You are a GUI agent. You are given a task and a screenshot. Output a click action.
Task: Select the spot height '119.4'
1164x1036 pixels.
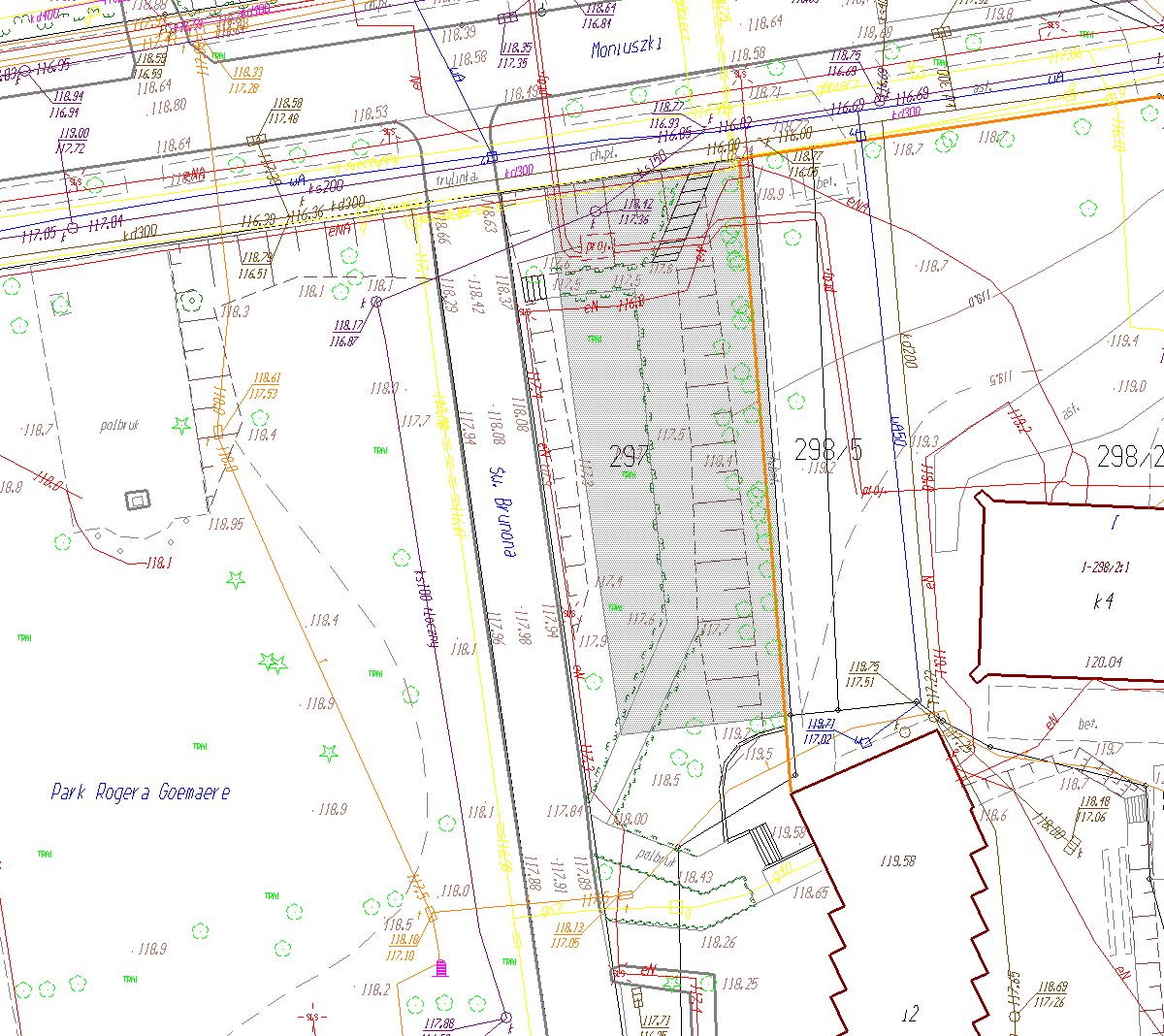[1123, 341]
